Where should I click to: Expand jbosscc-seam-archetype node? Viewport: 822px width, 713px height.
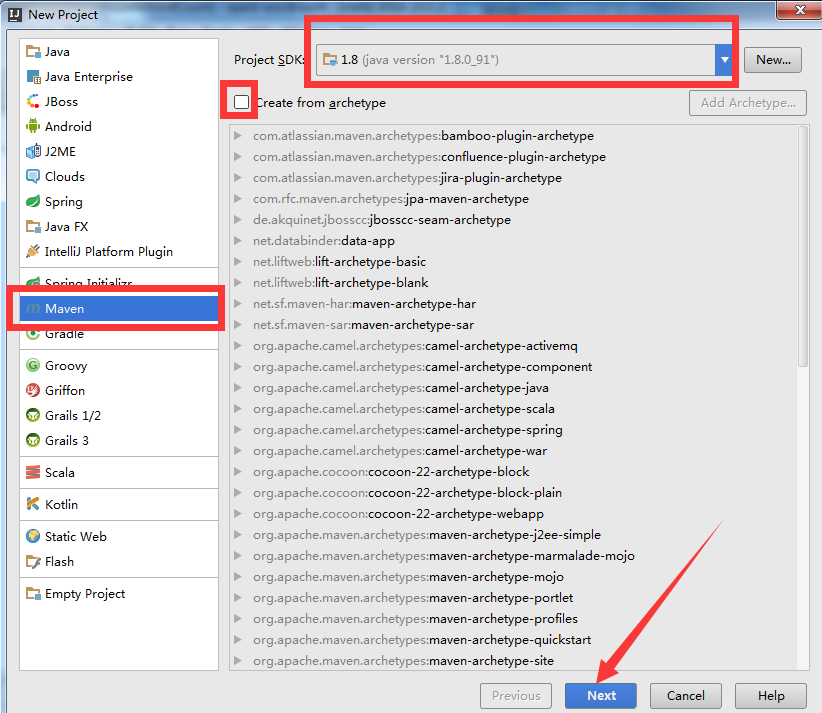click(x=238, y=220)
